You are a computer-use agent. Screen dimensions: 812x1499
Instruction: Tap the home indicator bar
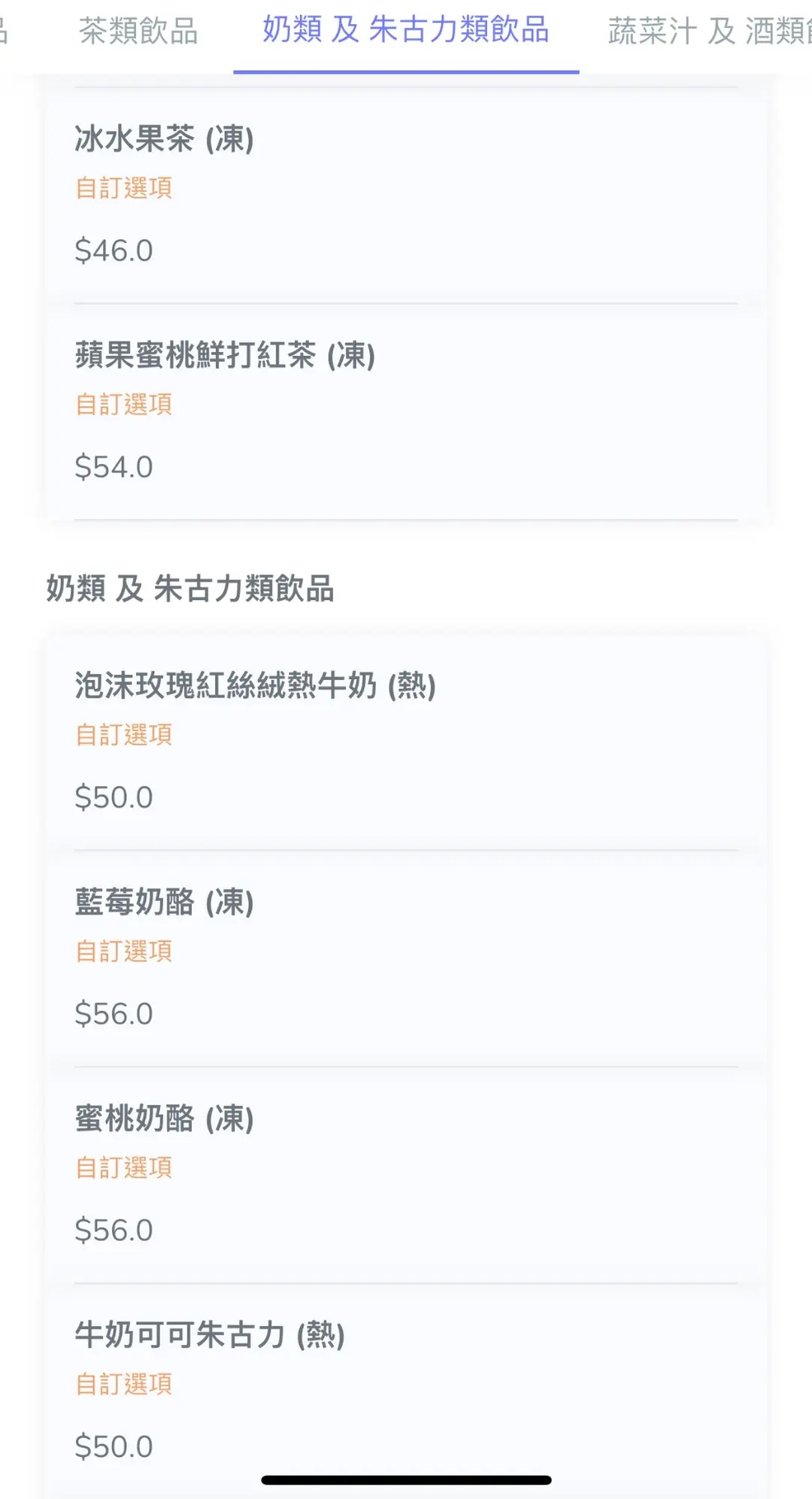click(406, 1480)
